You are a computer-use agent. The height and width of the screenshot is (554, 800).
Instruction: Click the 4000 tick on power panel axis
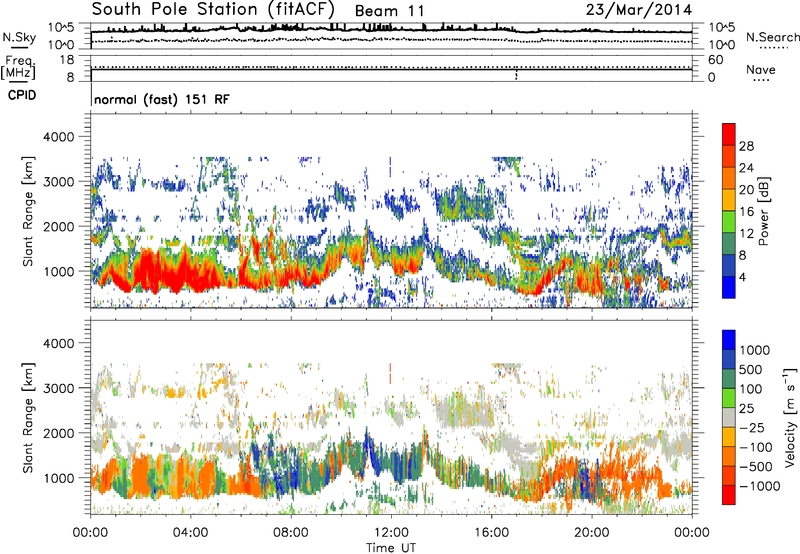point(58,137)
